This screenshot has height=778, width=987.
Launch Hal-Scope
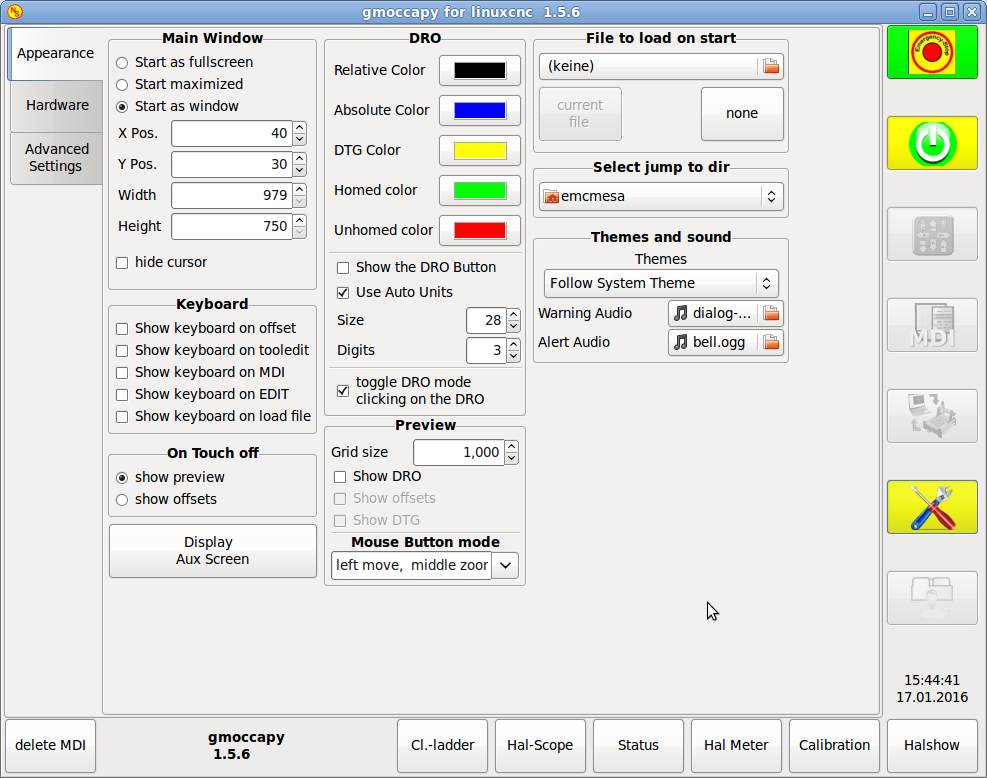coord(540,745)
